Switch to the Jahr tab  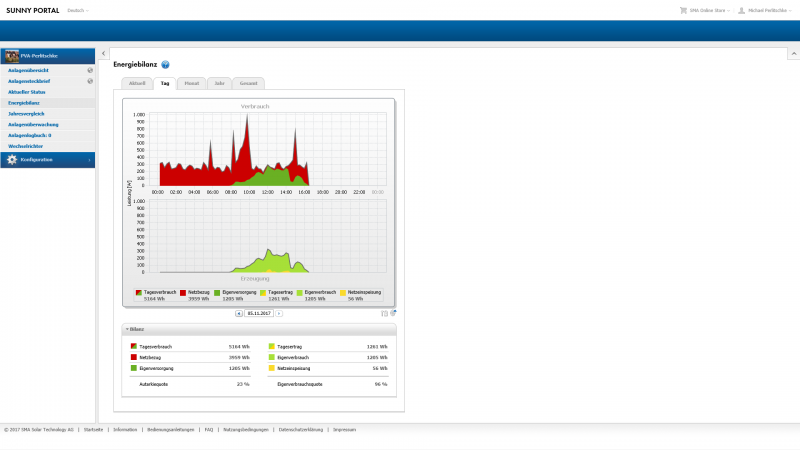tap(219, 83)
